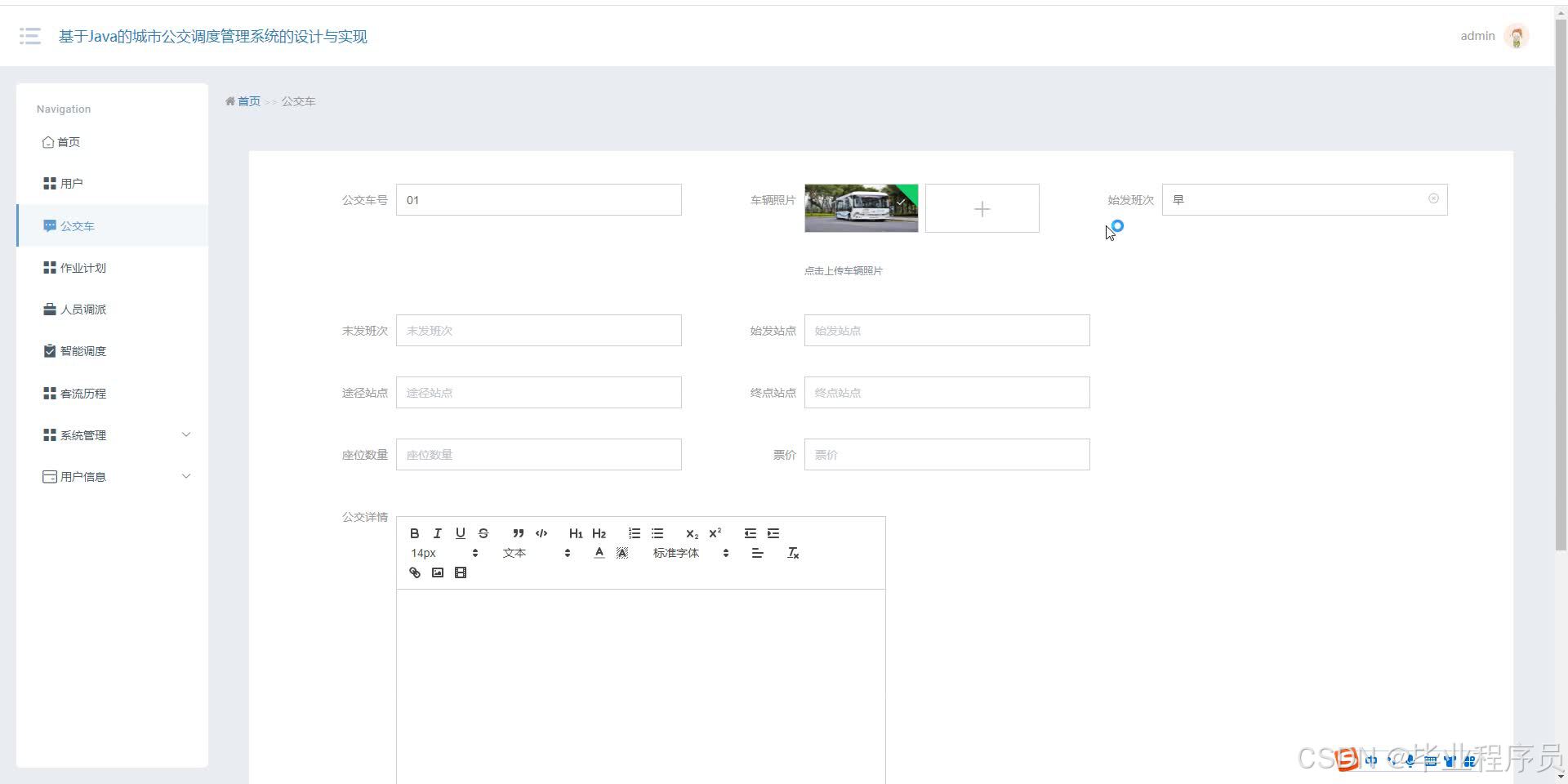Click the Sogou input method S icon
The width and height of the screenshot is (1568, 784).
(1347, 759)
